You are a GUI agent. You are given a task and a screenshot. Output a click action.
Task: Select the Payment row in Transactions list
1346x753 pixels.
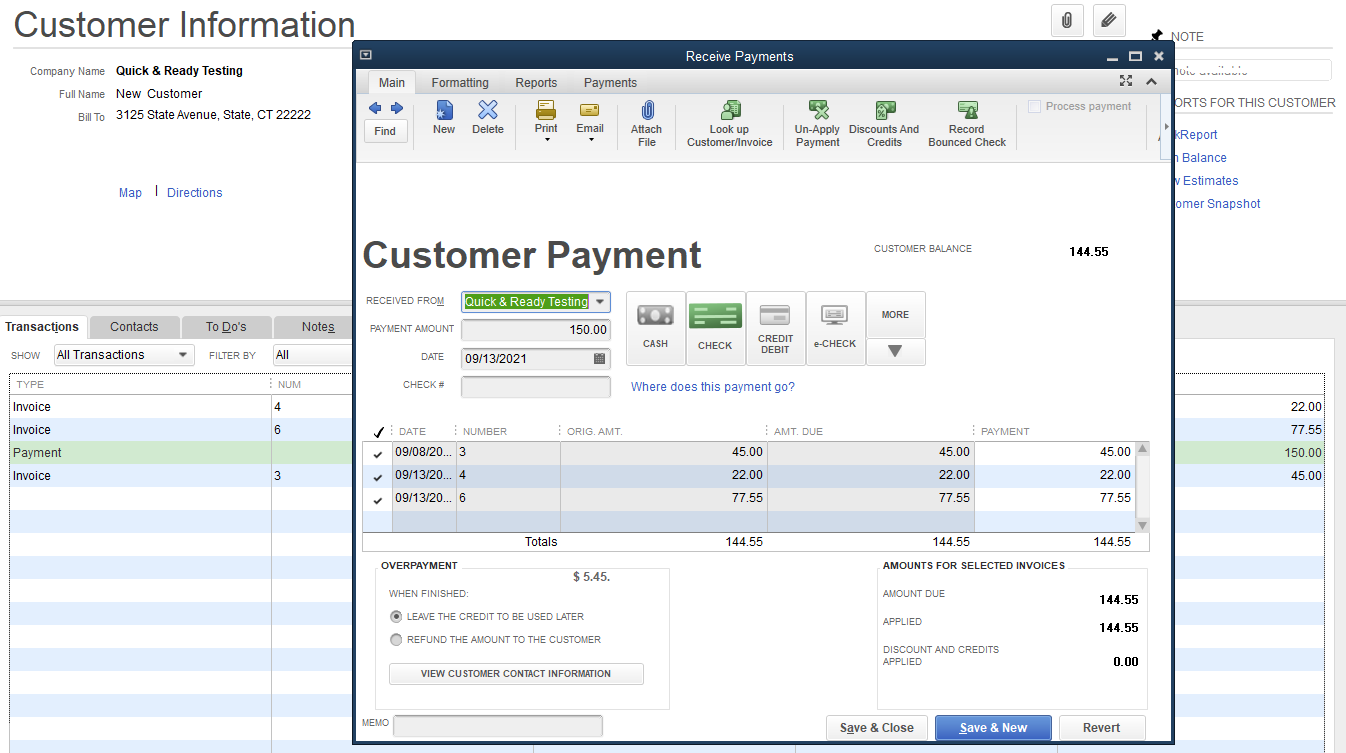pos(180,453)
